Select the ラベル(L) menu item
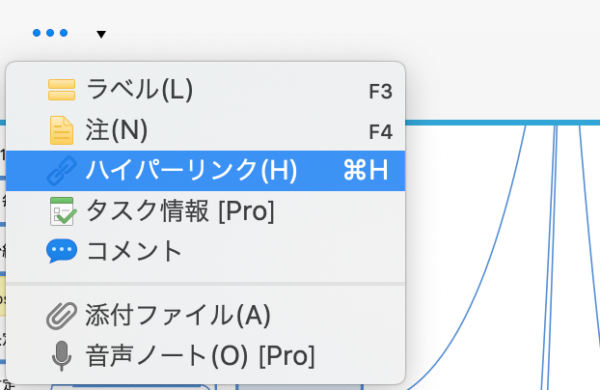The width and height of the screenshot is (600, 390). [x=205, y=90]
